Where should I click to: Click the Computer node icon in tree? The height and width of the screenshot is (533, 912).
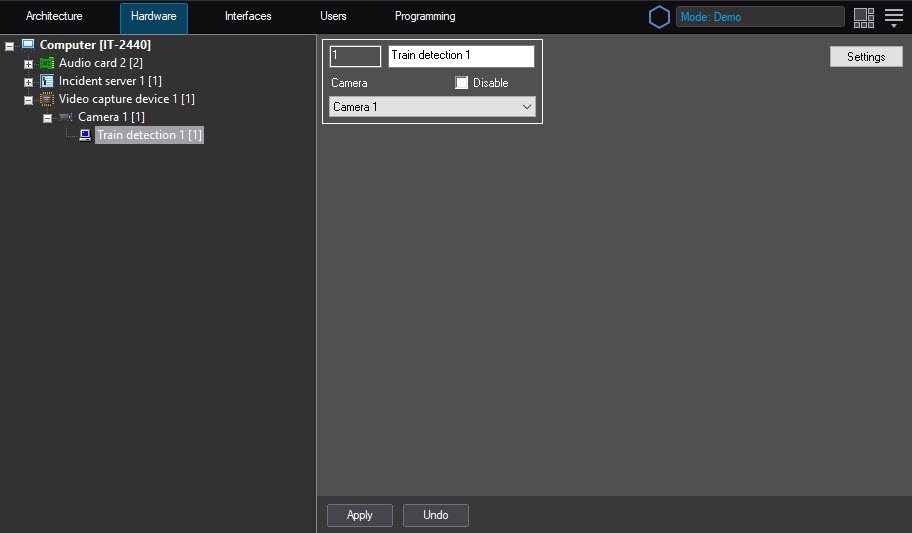pos(28,45)
